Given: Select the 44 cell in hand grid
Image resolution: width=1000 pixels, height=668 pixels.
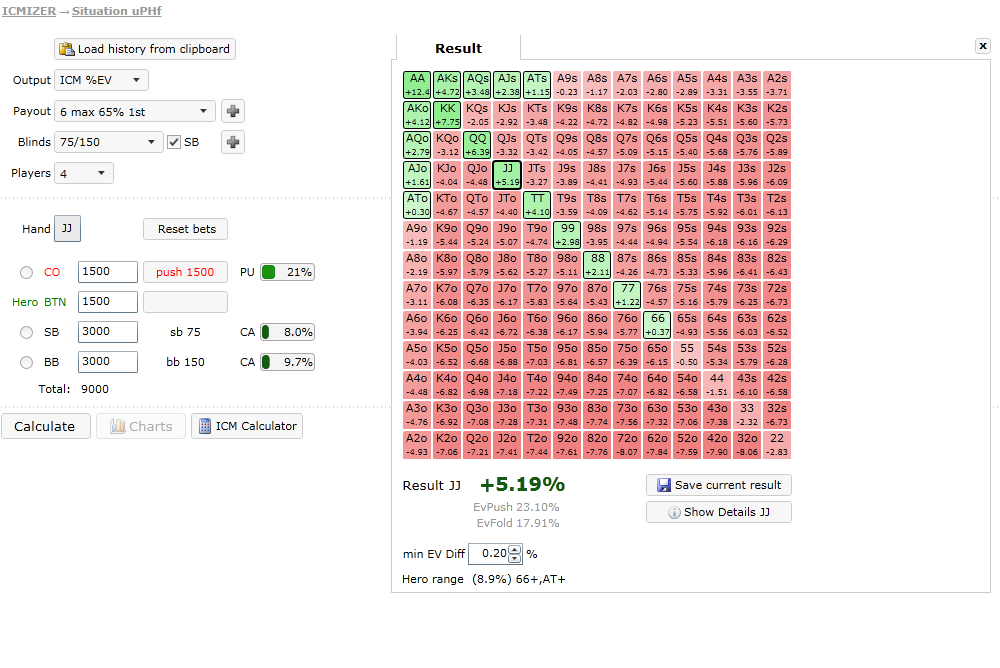Looking at the screenshot, I should (717, 385).
